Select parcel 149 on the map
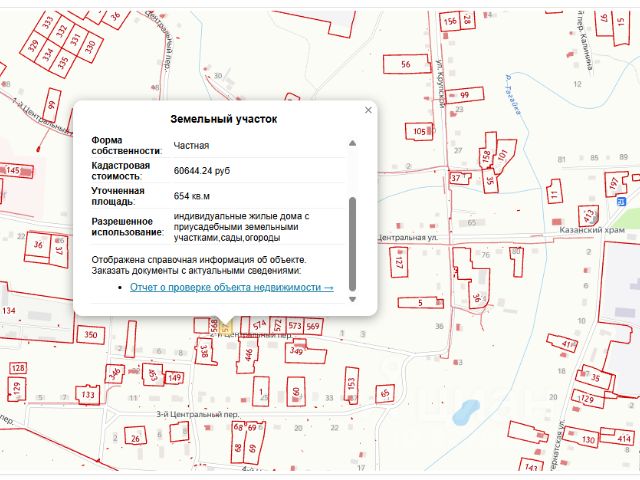 [174, 378]
